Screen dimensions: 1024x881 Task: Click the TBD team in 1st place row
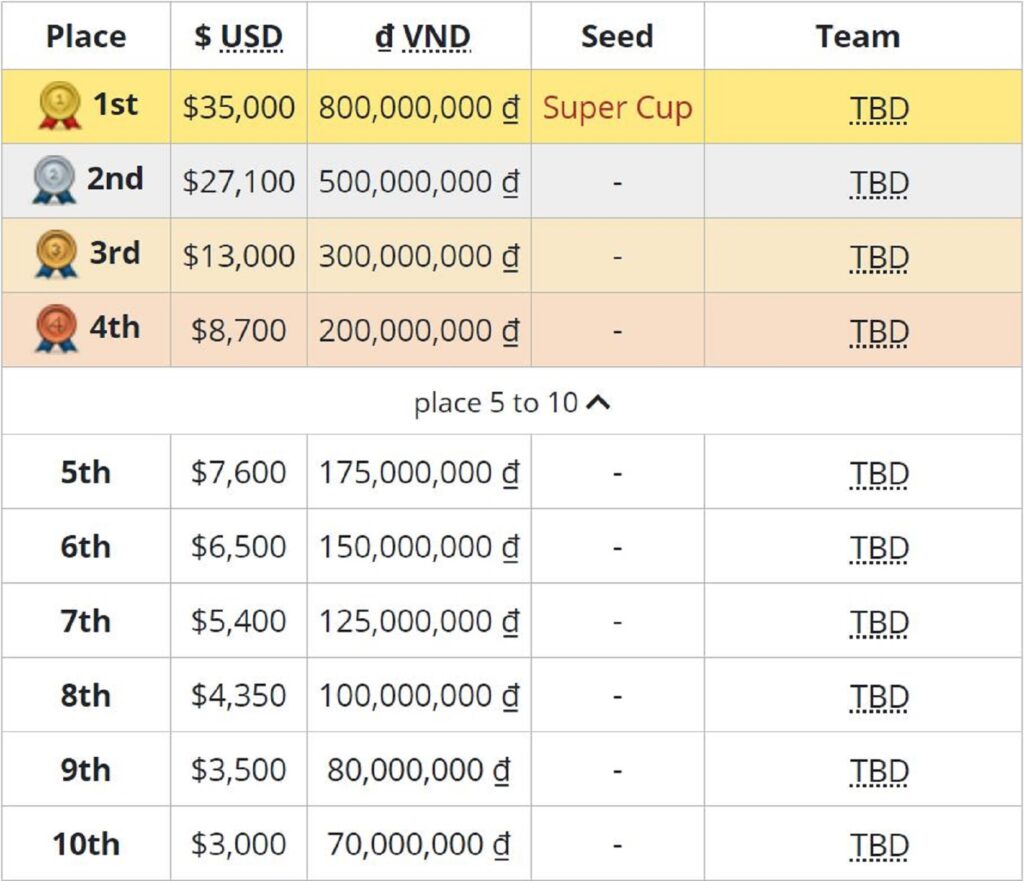879,109
